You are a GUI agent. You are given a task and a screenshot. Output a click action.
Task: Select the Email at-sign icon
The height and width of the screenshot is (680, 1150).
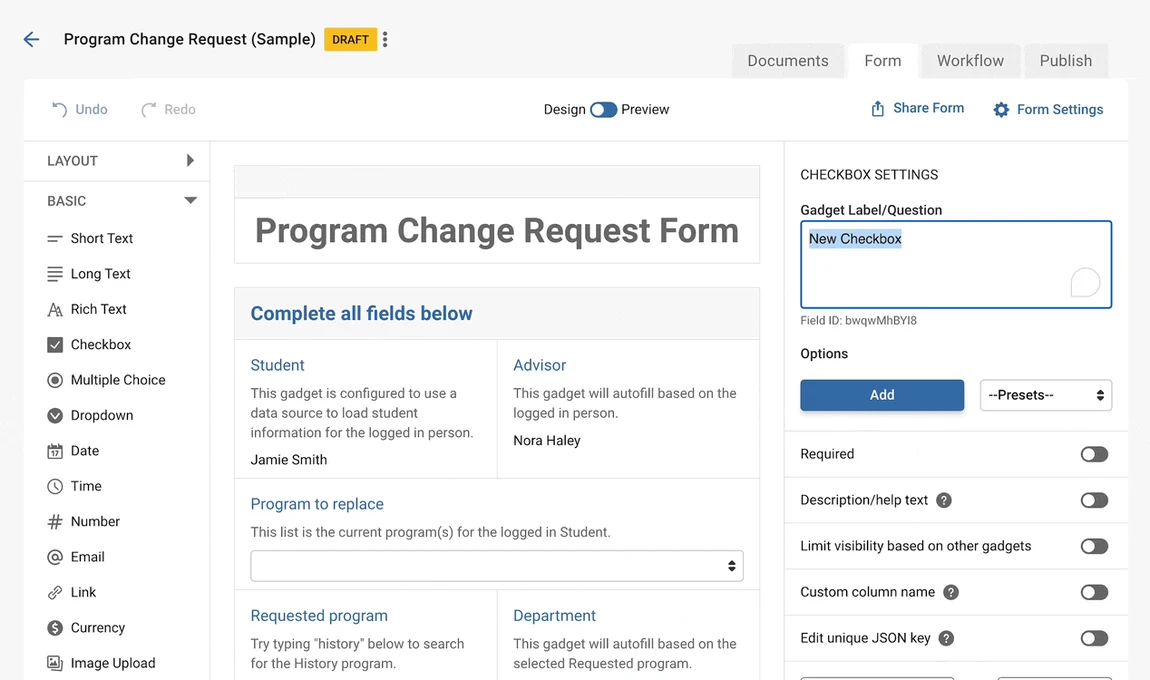click(55, 557)
